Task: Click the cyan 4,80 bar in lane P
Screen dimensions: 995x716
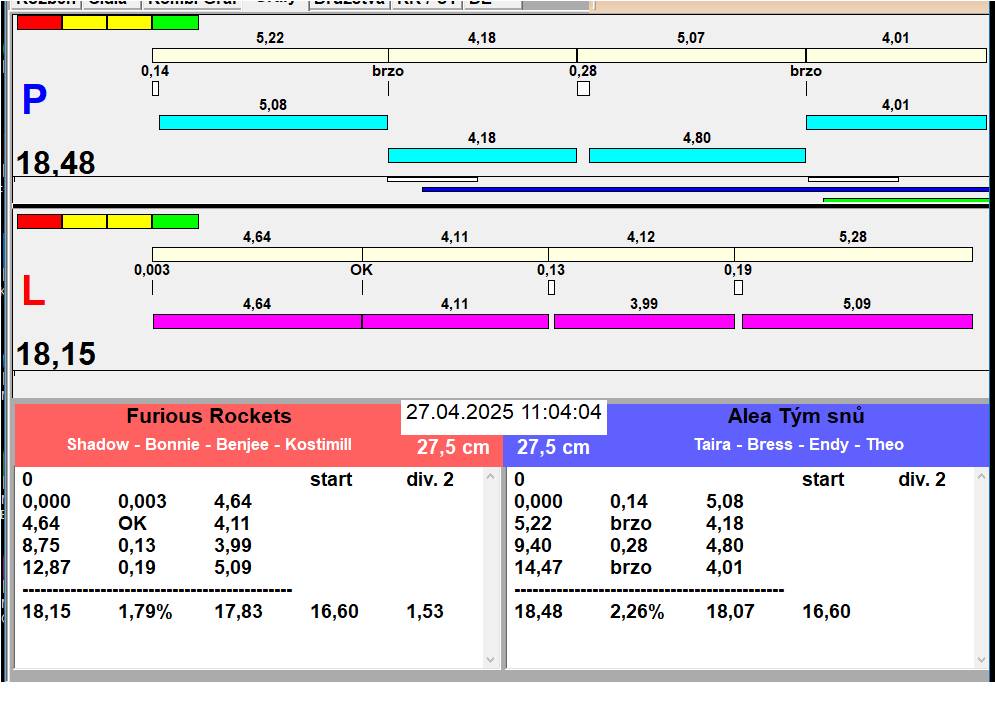Action: coord(697,155)
